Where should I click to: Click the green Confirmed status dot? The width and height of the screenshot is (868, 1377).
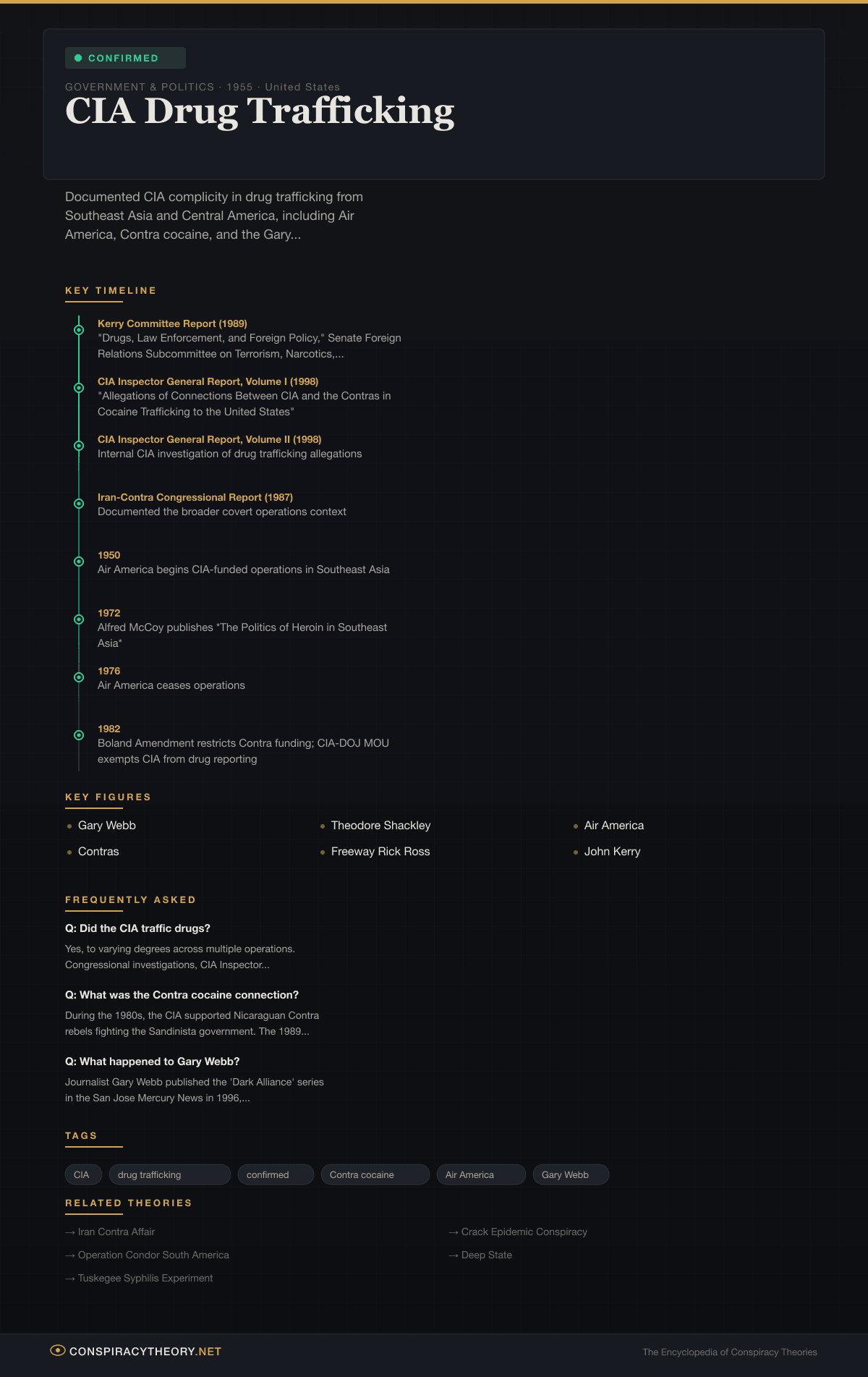[78, 58]
